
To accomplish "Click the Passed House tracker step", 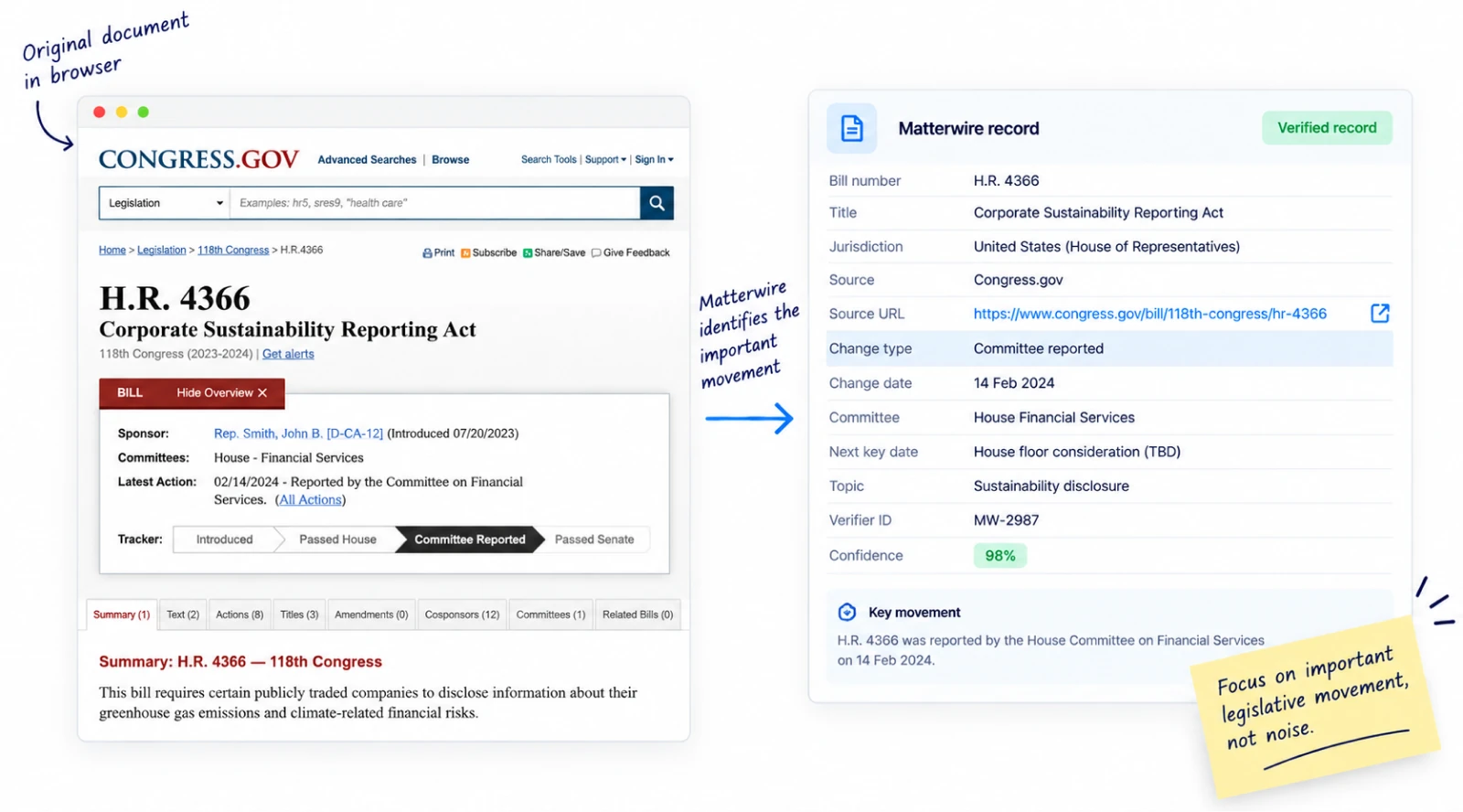I will point(337,540).
